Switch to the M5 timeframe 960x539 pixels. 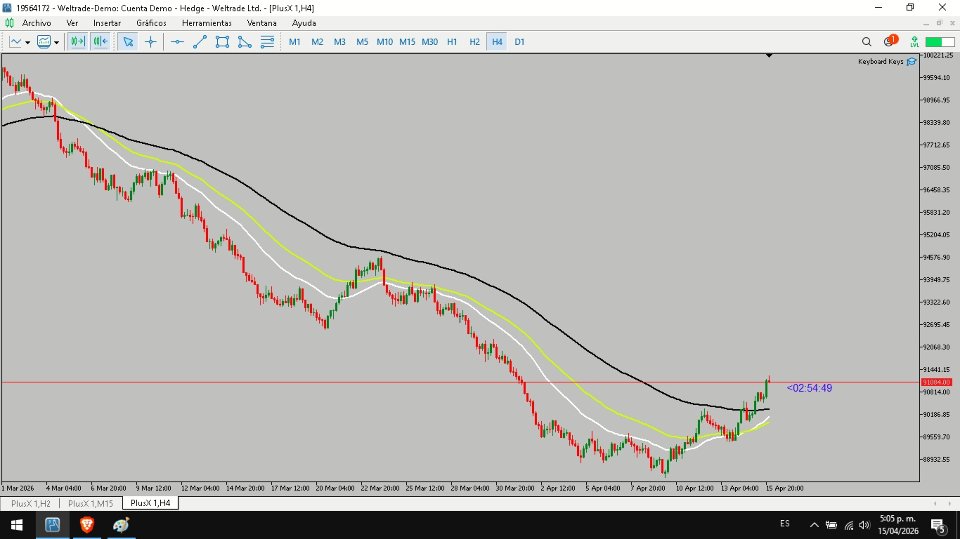point(362,42)
